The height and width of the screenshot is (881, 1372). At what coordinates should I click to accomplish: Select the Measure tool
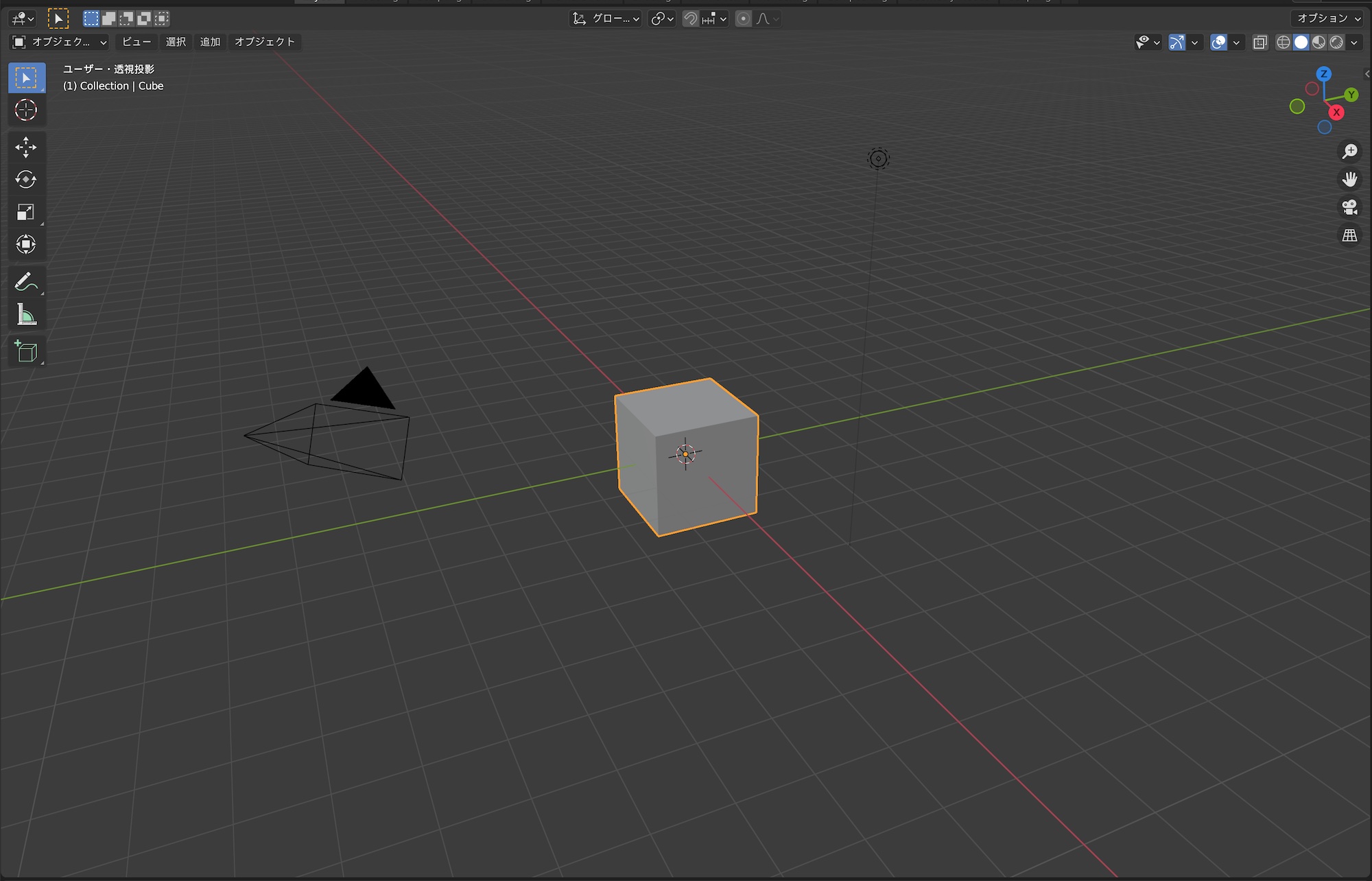(26, 315)
